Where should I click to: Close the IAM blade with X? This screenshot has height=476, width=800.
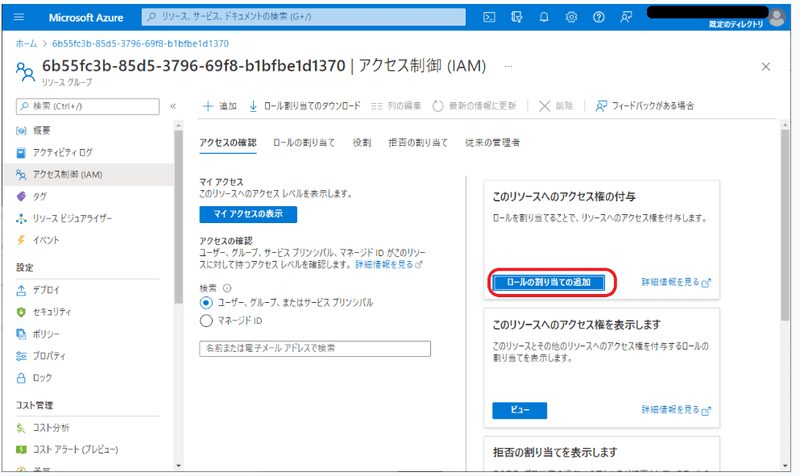(766, 66)
